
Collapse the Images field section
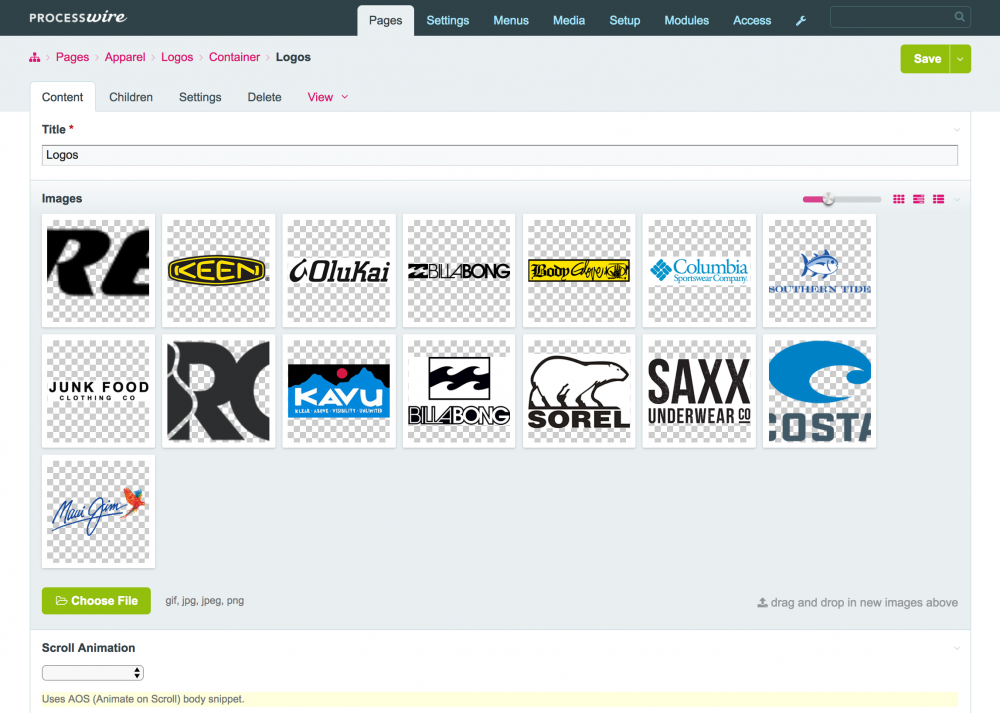956,199
